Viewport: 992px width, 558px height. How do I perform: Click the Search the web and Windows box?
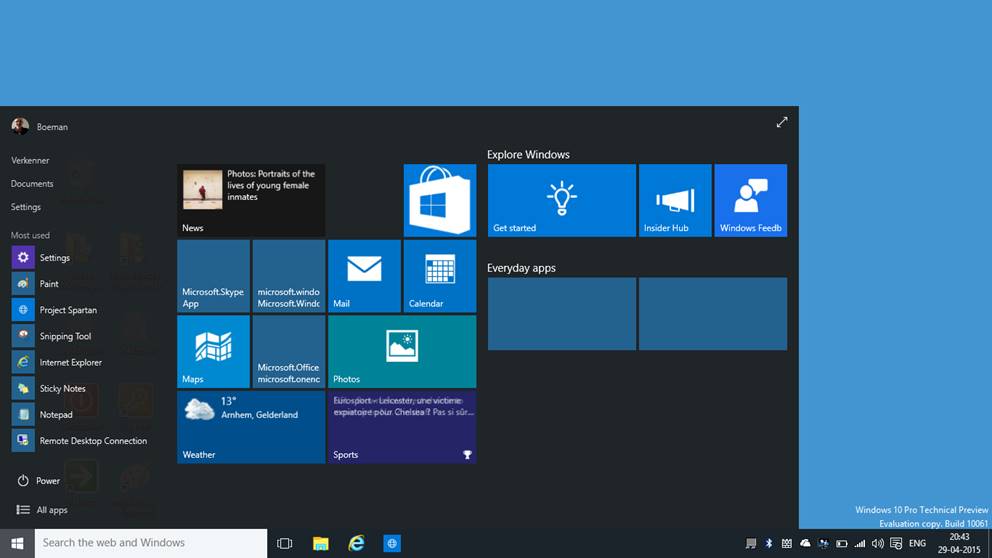(x=151, y=543)
